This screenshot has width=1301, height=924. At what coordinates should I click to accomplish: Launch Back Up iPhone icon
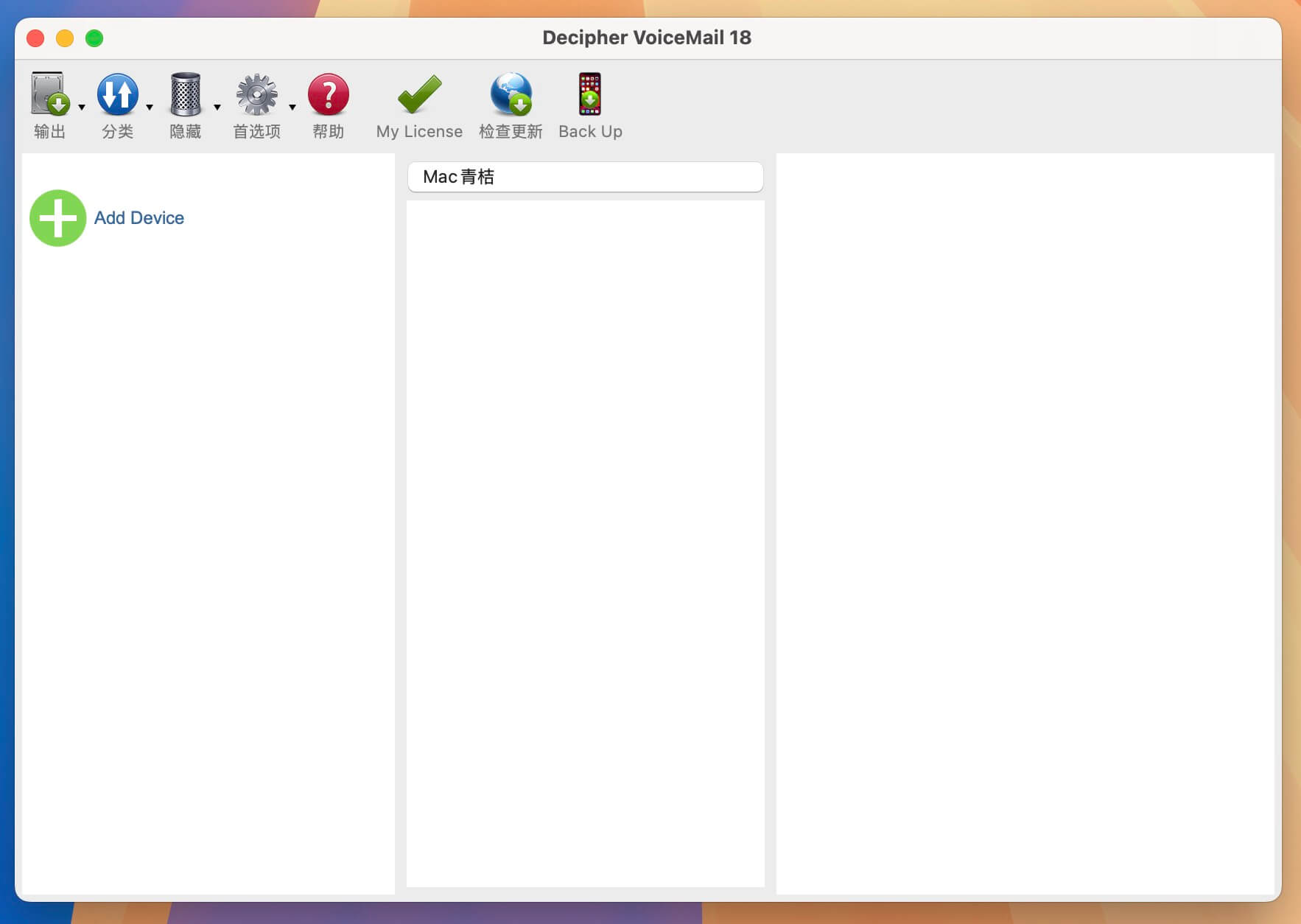590,94
